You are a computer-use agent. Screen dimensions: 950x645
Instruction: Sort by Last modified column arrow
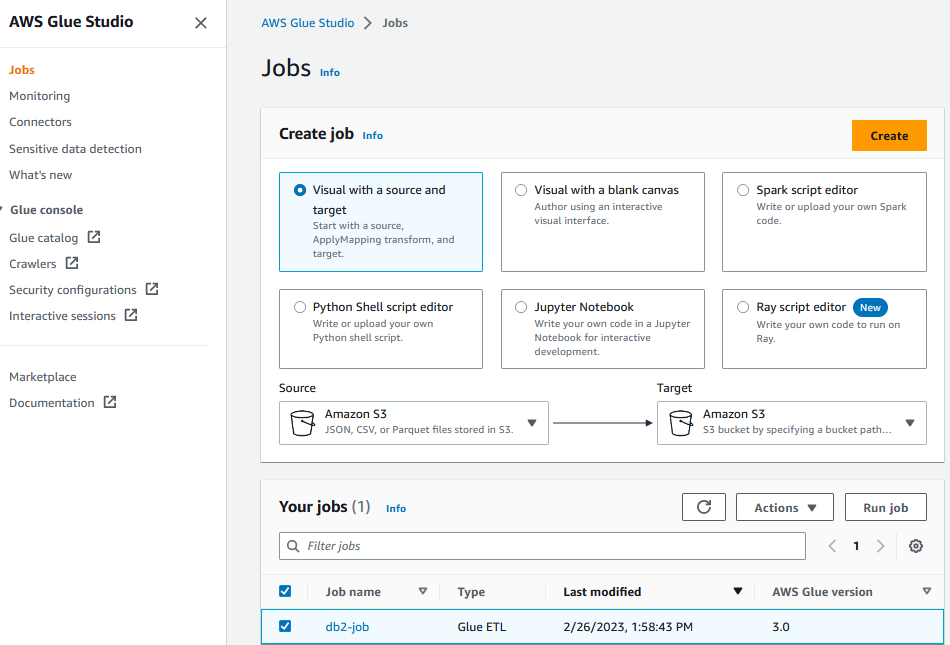737,591
